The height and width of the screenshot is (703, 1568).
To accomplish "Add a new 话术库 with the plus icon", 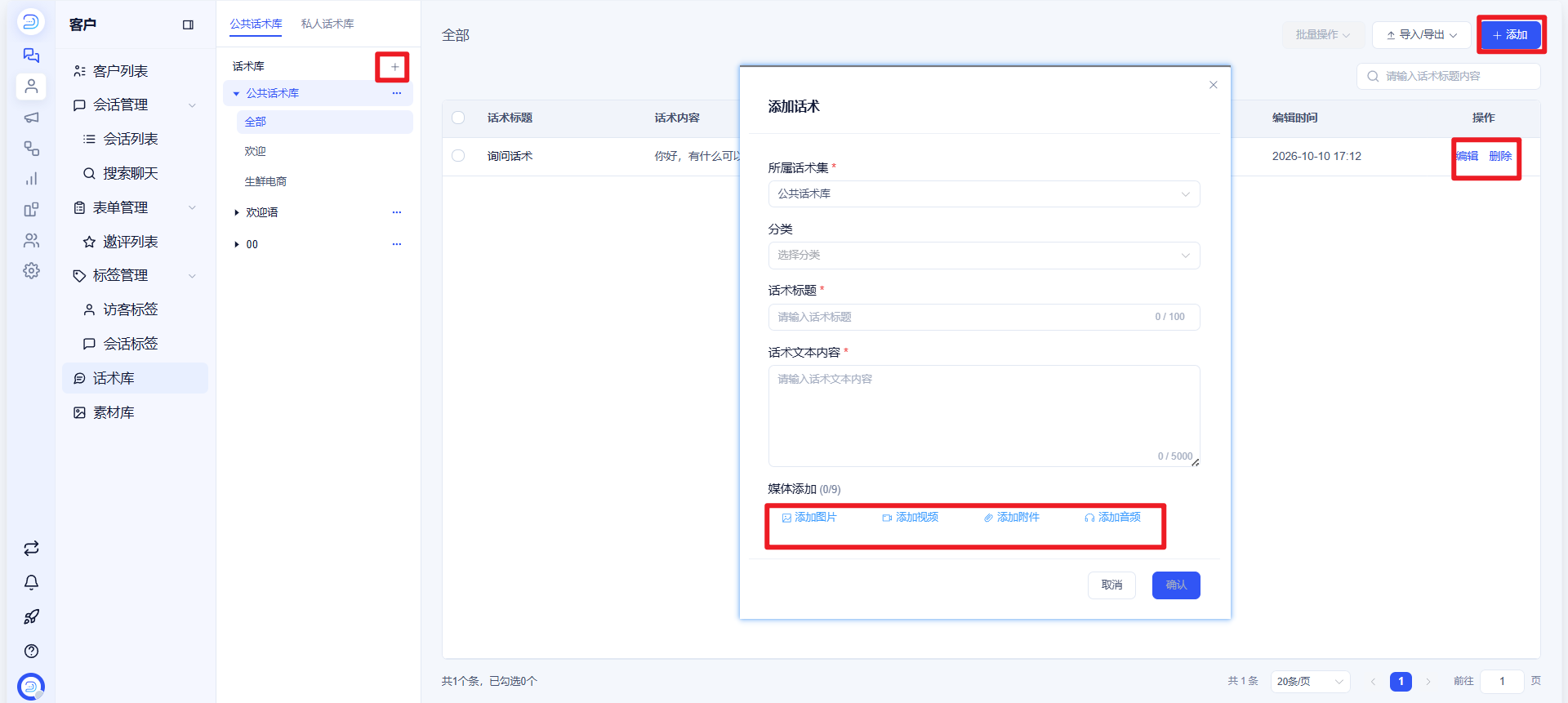I will (x=394, y=67).
